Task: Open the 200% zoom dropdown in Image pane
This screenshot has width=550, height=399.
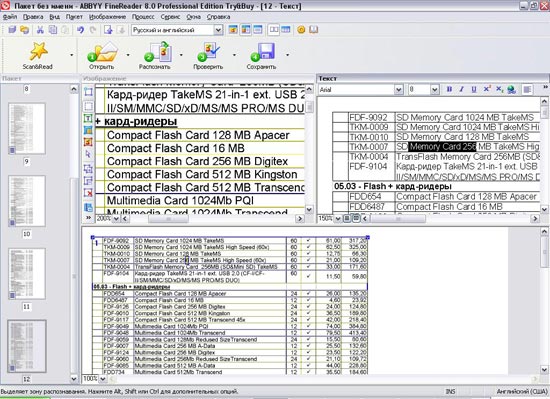Action: click(x=116, y=219)
